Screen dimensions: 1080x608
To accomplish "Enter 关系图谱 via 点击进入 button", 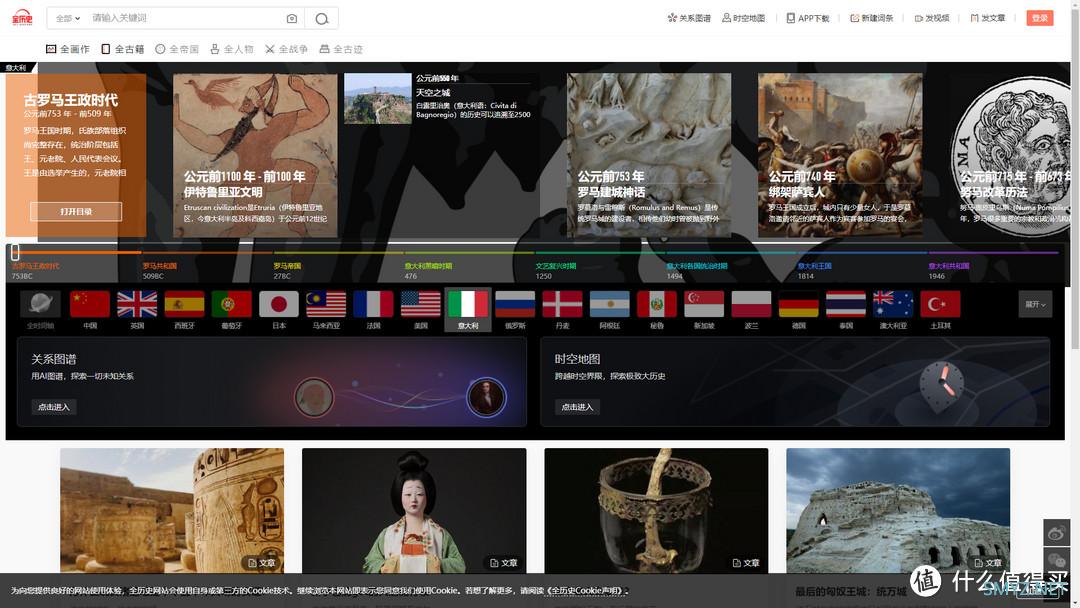I will point(53,407).
